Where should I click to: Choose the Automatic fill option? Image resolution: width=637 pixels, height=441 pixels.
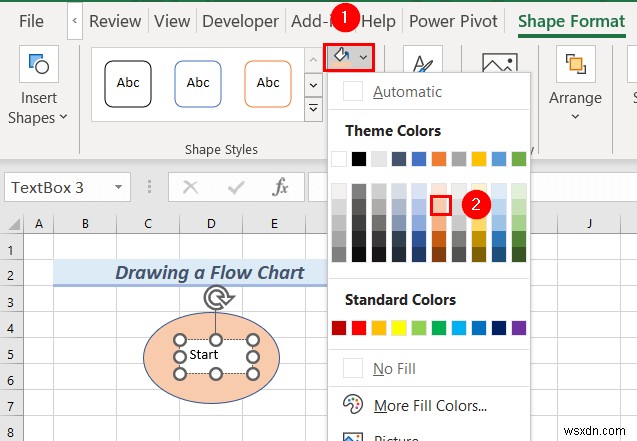(x=429, y=92)
